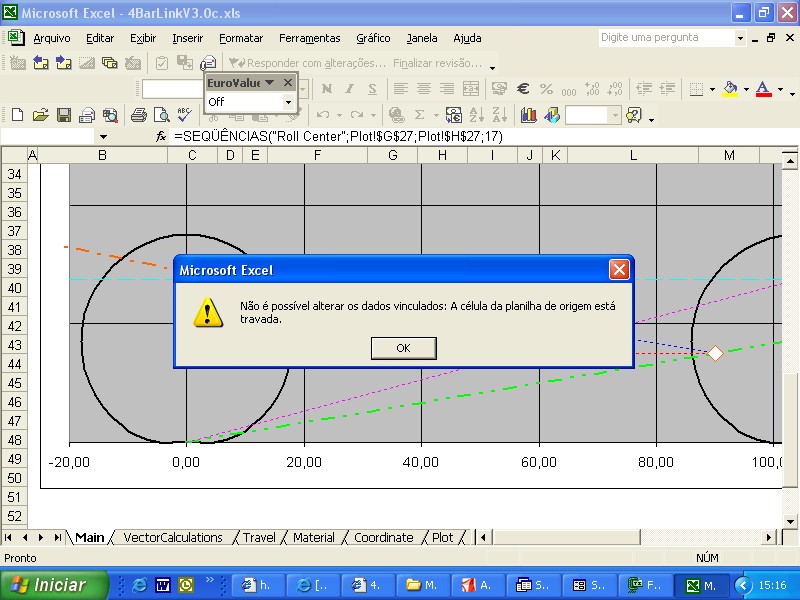Viewport: 800px width, 600px height.
Task: Click the thousands separator 000 icon
Action: pos(569,90)
